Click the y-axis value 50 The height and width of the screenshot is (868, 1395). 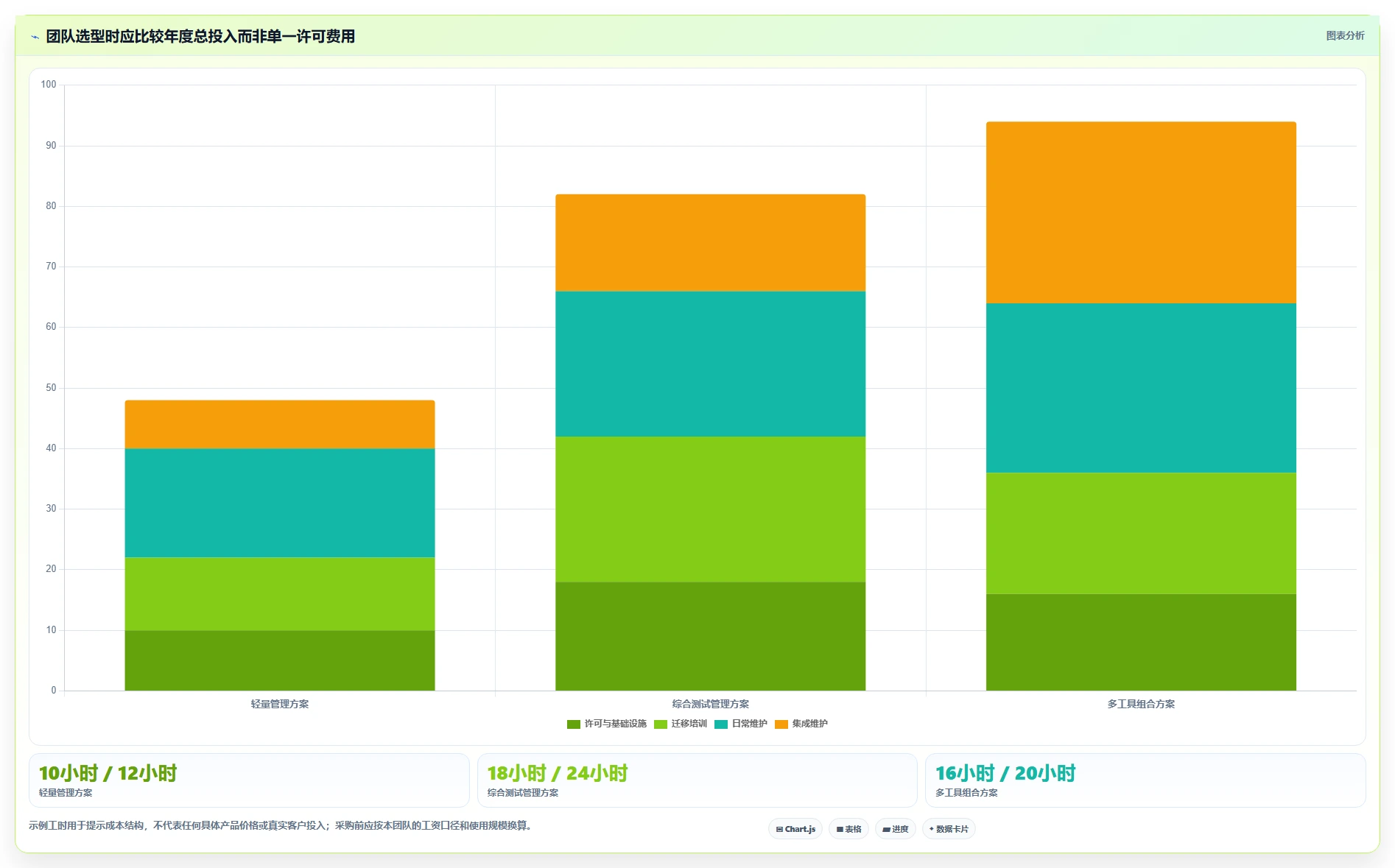tap(51, 388)
